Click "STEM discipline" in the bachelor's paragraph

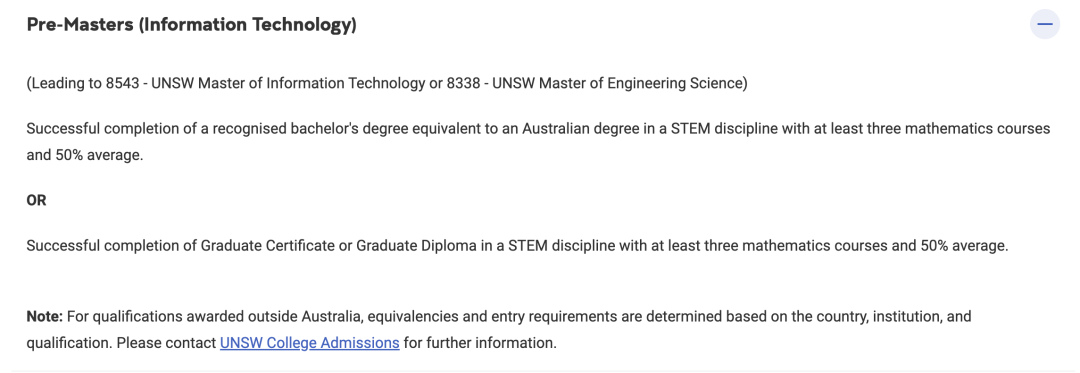[x=711, y=129]
